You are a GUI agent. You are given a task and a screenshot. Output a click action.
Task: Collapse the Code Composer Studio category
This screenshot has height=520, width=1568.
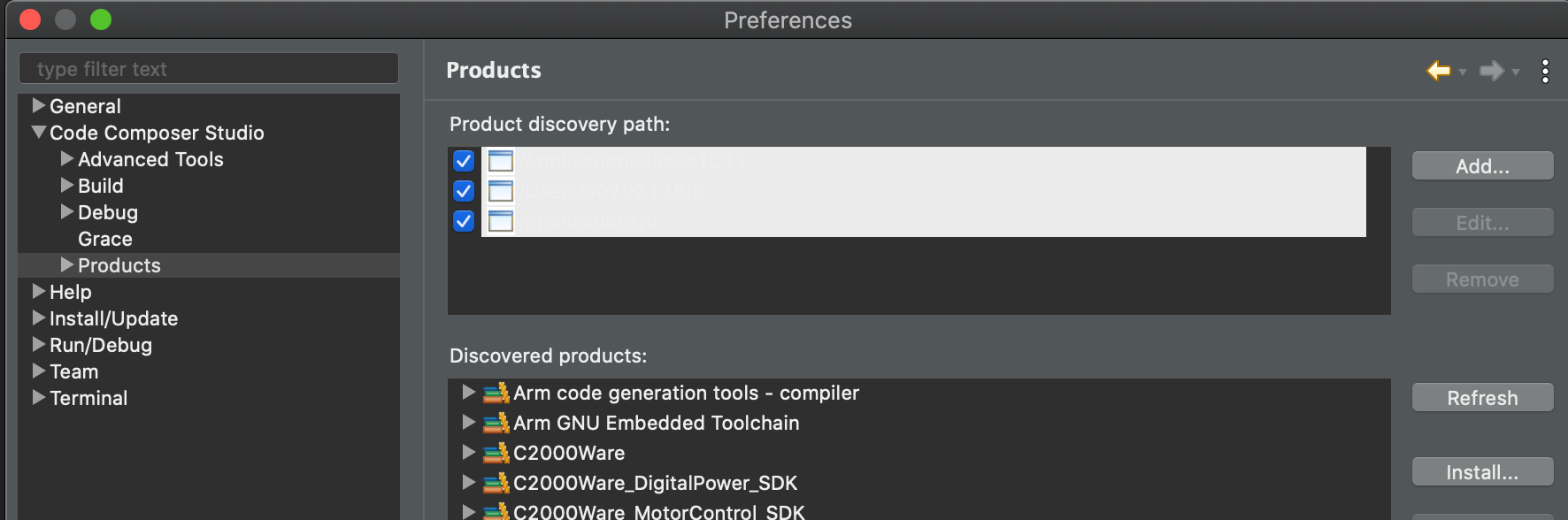(x=39, y=133)
